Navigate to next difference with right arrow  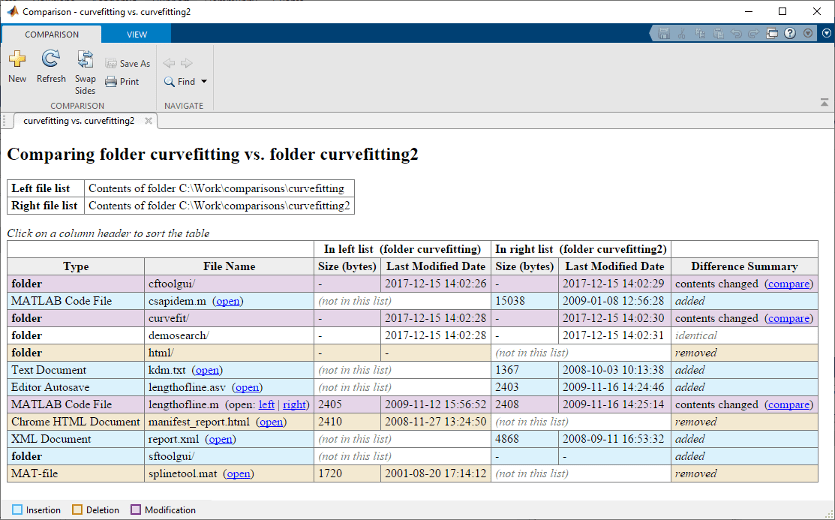tap(186, 63)
